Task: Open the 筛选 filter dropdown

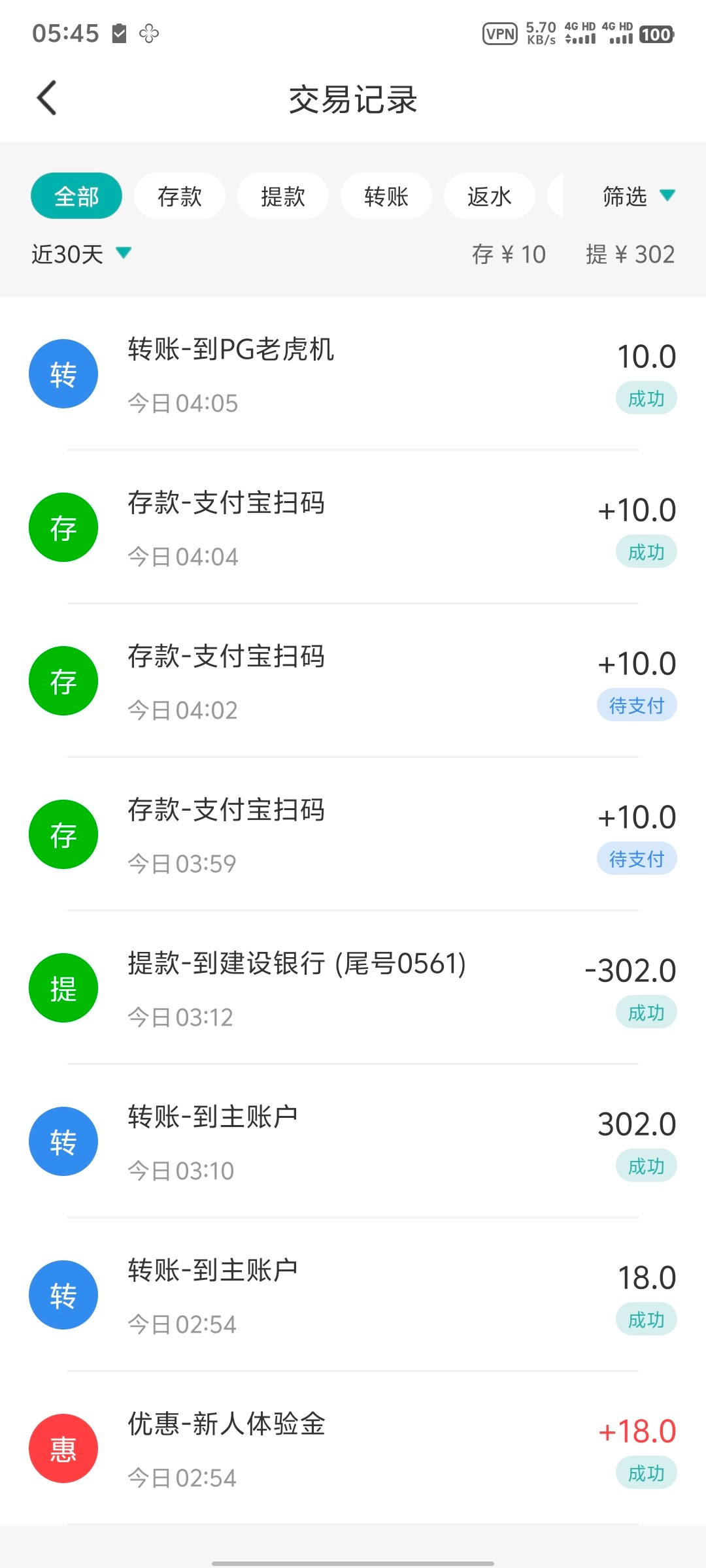Action: point(637,196)
